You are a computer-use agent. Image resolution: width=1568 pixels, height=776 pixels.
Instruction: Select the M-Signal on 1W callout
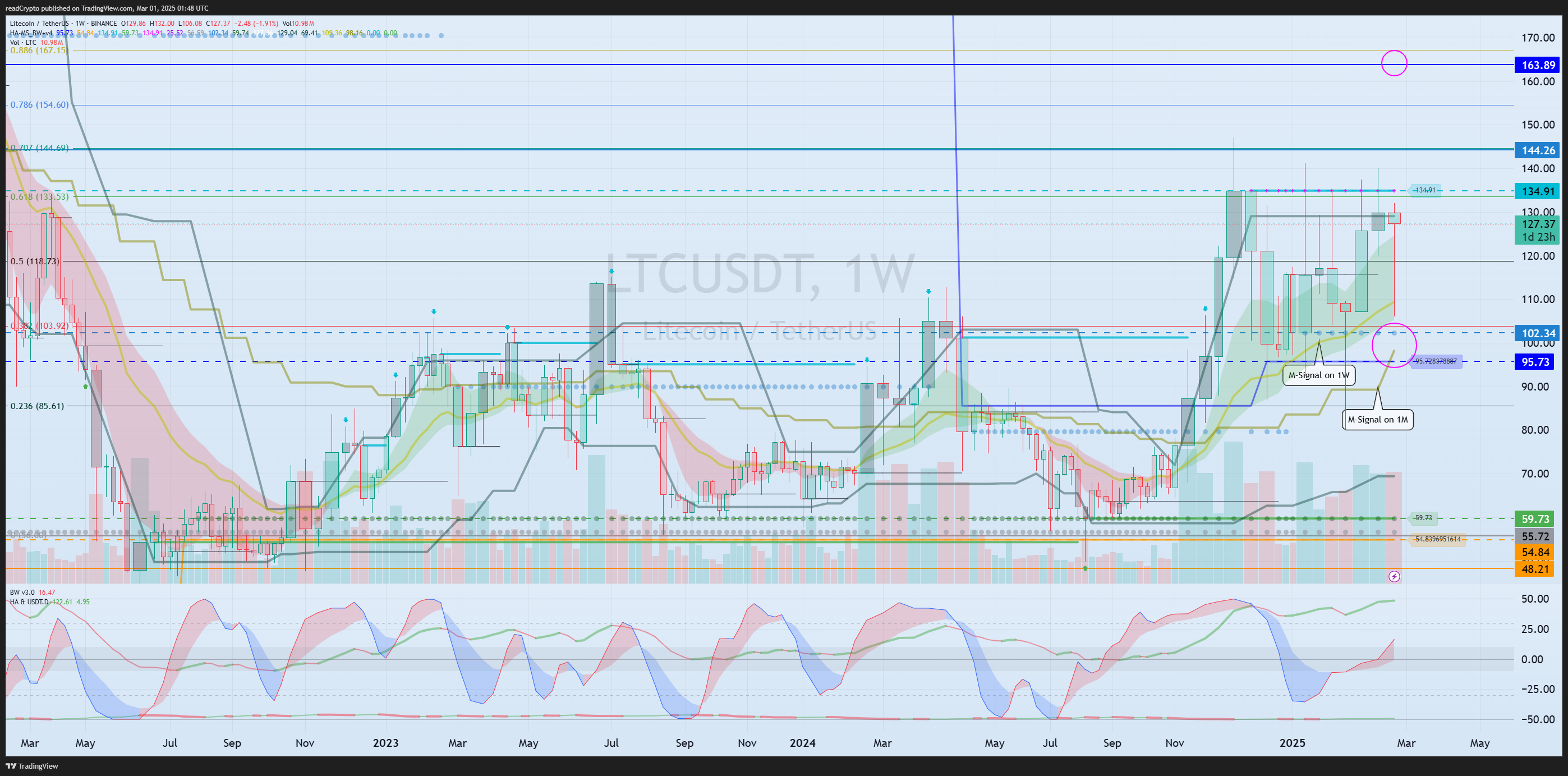pos(1318,375)
